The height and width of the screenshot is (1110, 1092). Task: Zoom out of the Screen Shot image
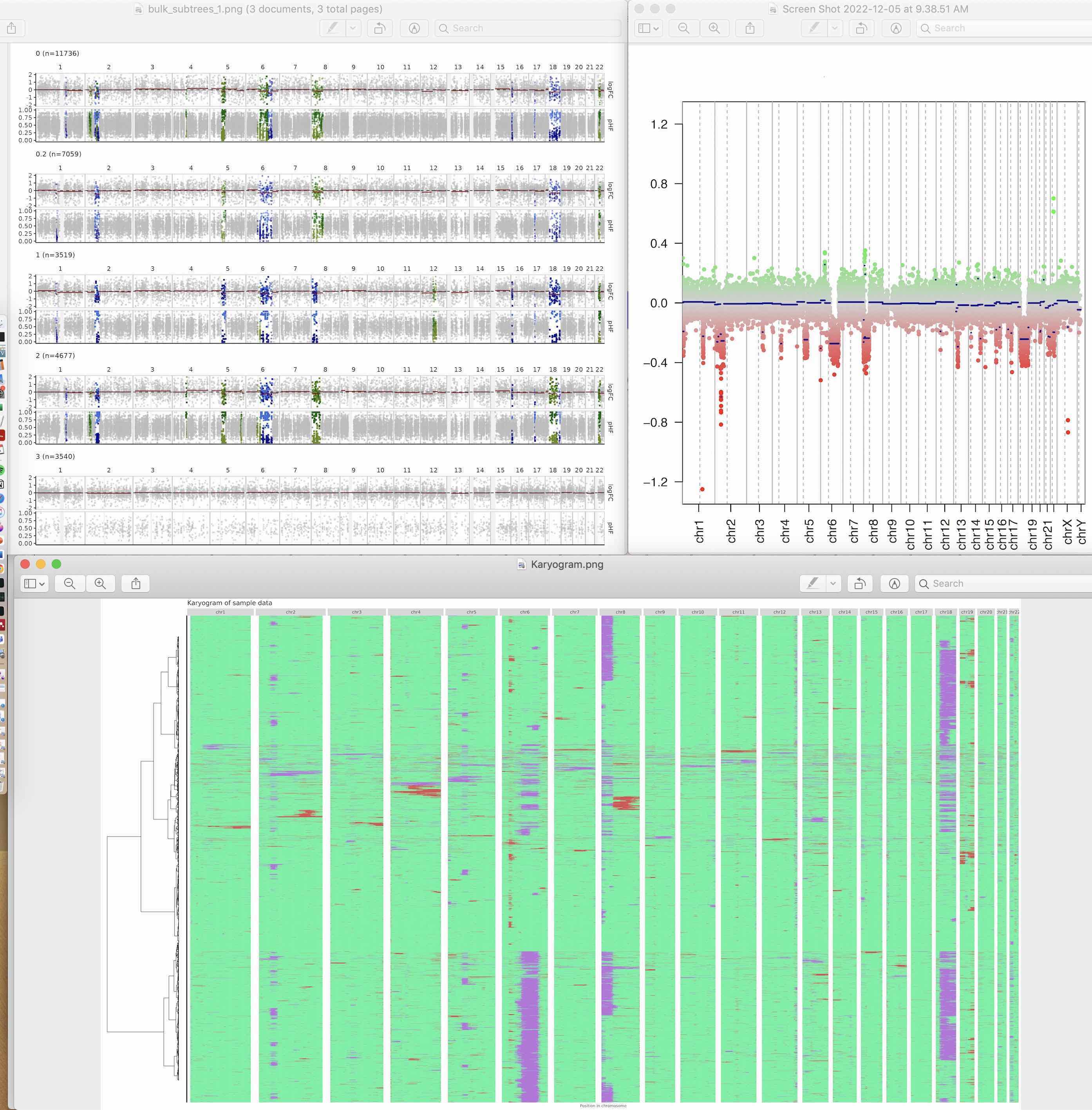click(683, 27)
